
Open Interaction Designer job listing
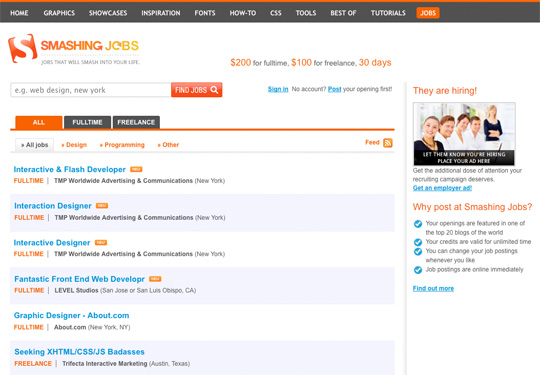53,206
